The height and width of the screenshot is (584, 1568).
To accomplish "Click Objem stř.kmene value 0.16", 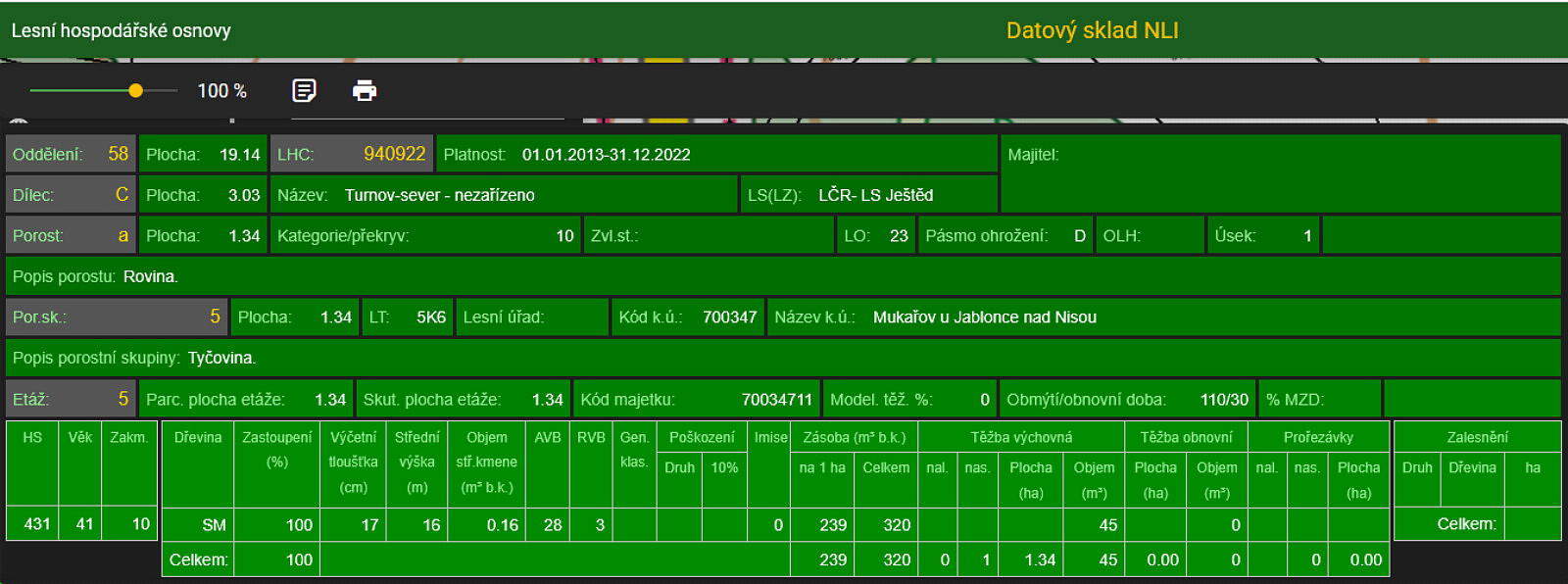I will [x=503, y=525].
